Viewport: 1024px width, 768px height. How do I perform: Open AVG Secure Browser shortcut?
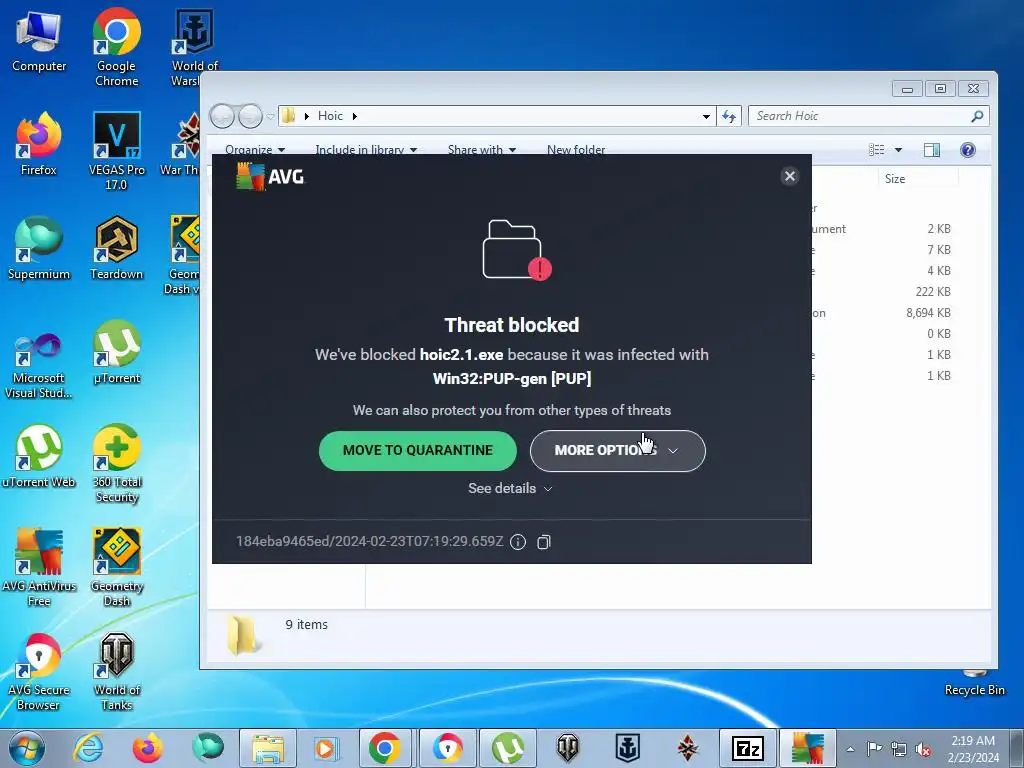pyautogui.click(x=39, y=671)
